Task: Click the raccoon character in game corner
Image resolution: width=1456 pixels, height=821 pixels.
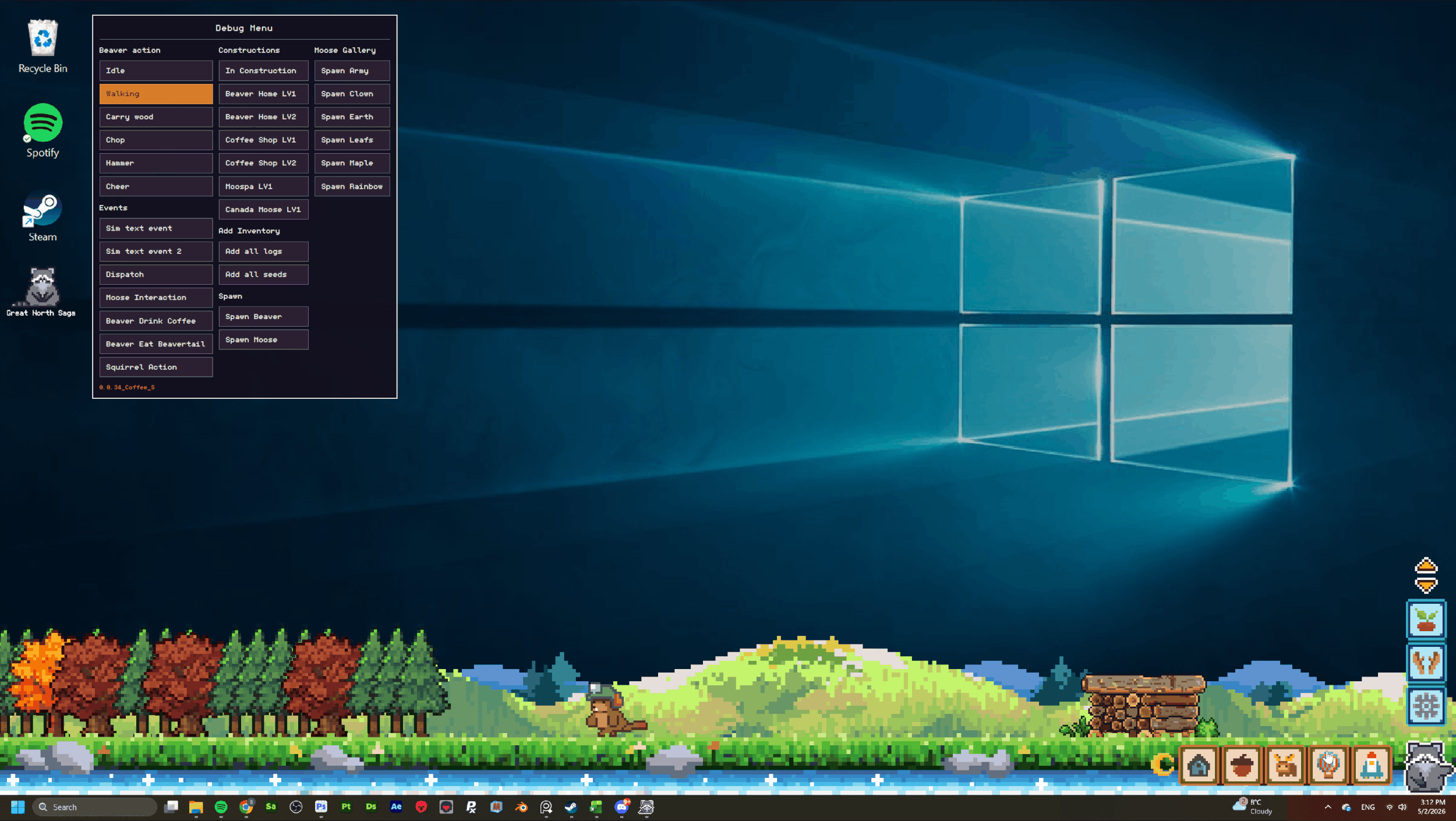Action: click(x=1428, y=767)
